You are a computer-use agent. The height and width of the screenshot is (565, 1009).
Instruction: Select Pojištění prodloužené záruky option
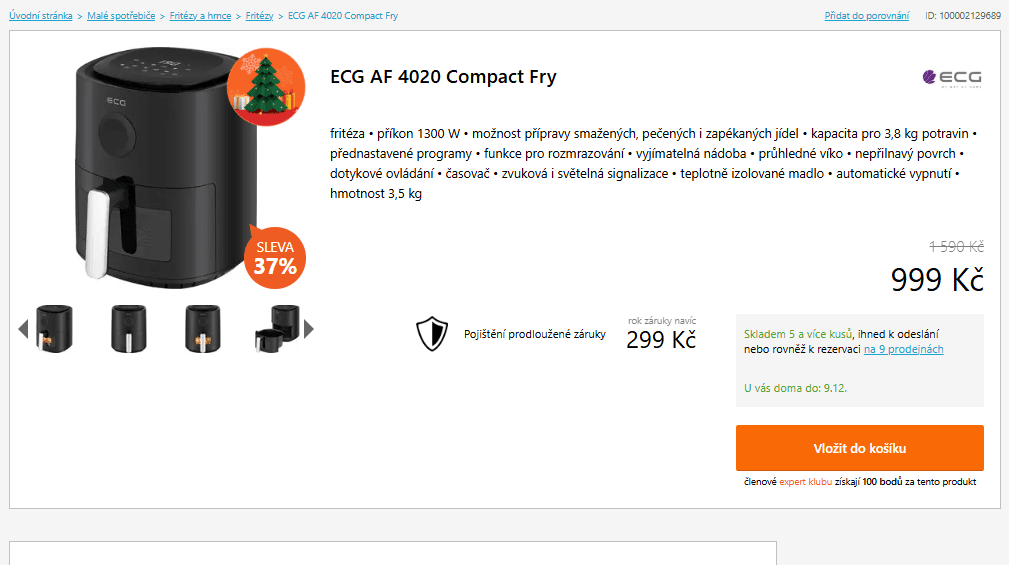tap(534, 335)
